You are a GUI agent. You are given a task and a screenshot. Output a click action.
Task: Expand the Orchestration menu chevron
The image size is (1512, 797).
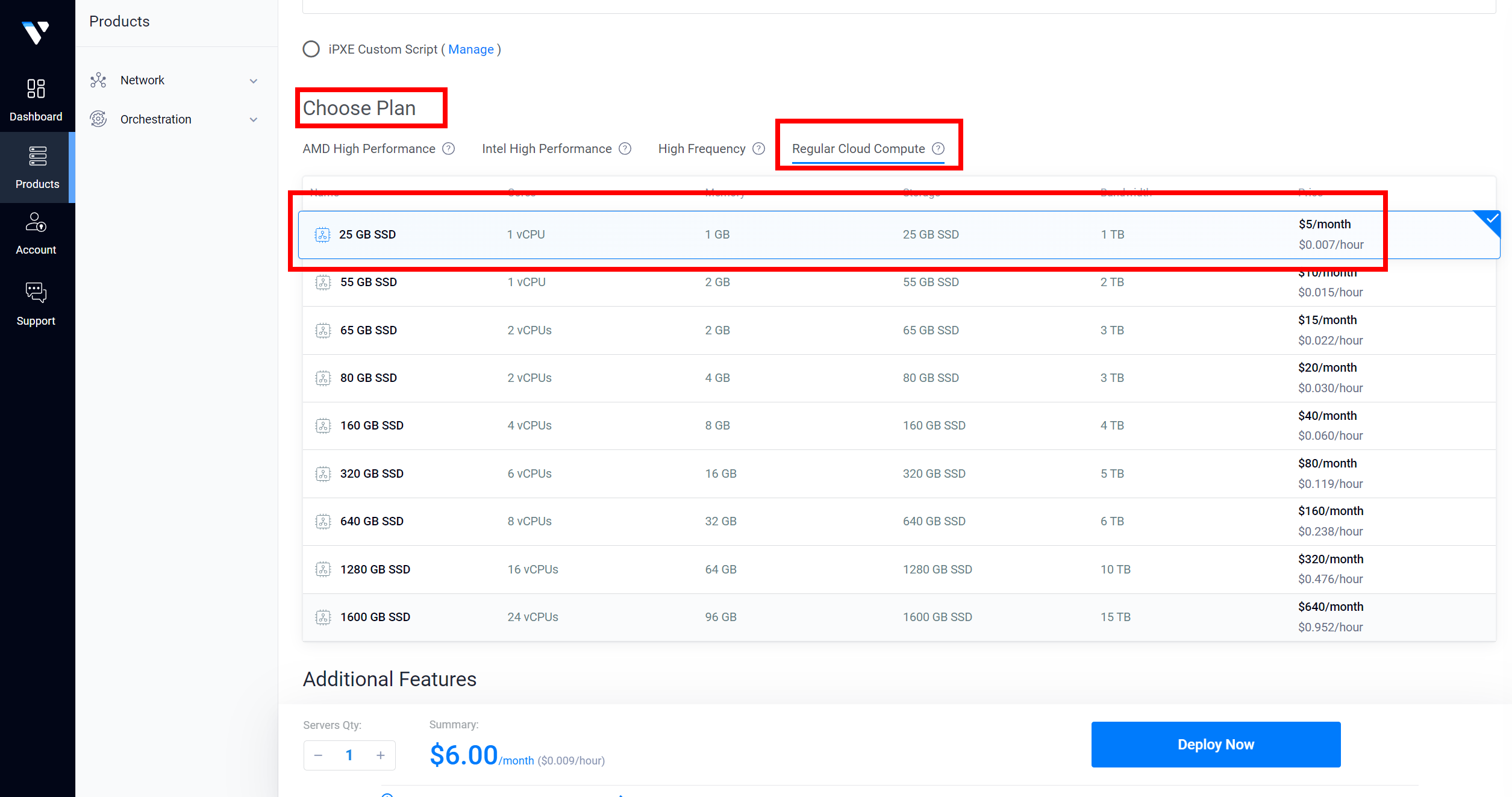point(254,120)
